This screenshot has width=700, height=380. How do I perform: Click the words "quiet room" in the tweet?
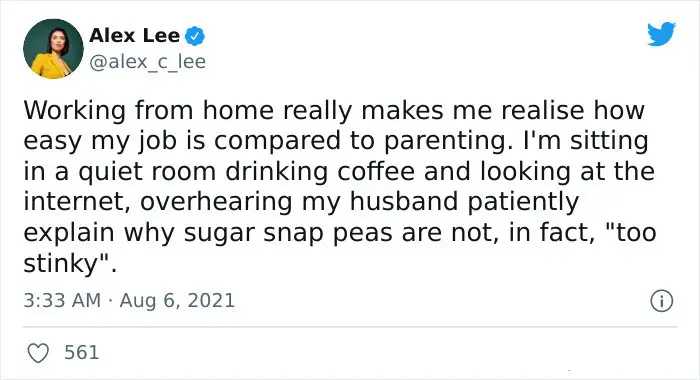click(x=147, y=172)
